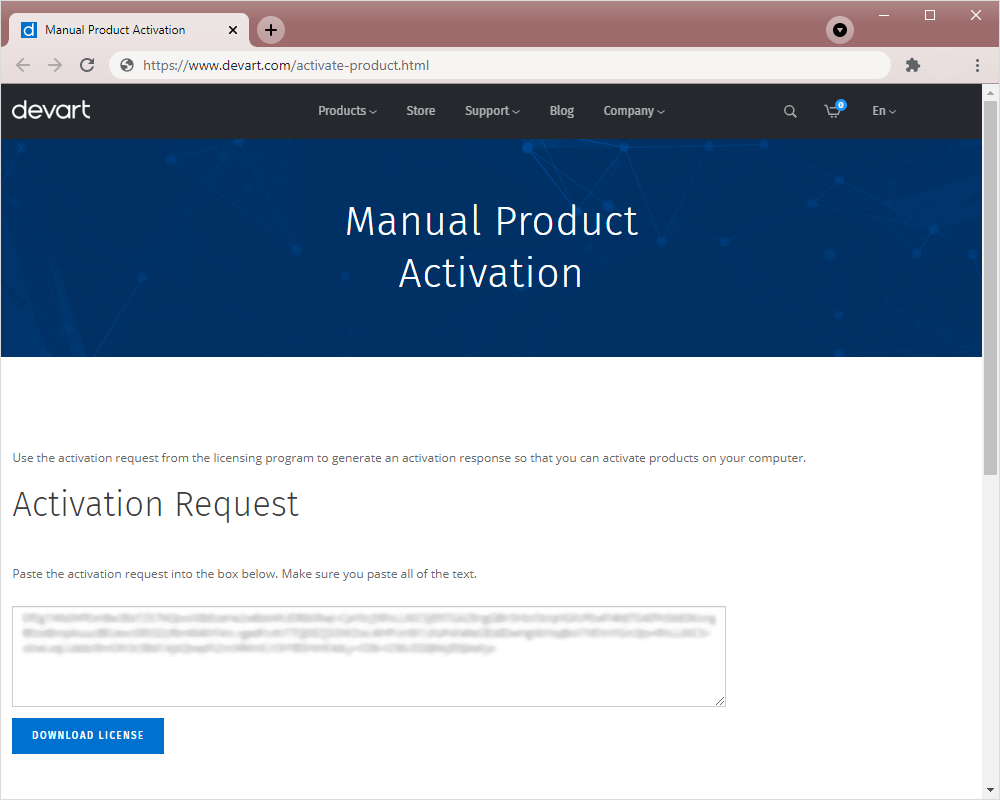Reload the page with refresh icon

pyautogui.click(x=87, y=65)
